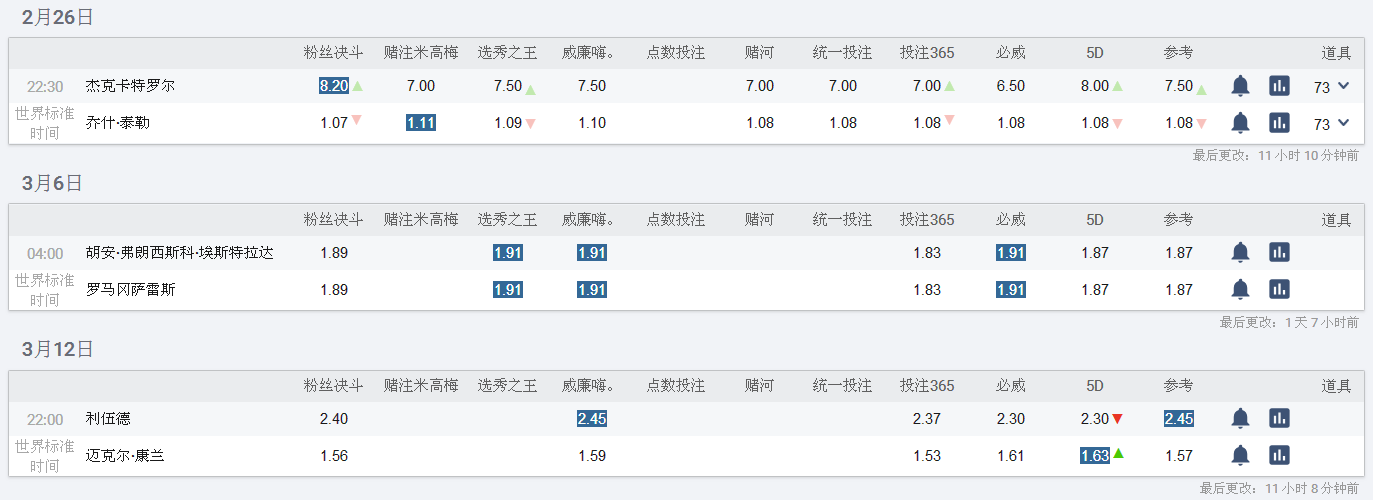The width and height of the screenshot is (1373, 500).
Task: Open chart icon for 乔什·泰勒 row
Action: [1279, 123]
